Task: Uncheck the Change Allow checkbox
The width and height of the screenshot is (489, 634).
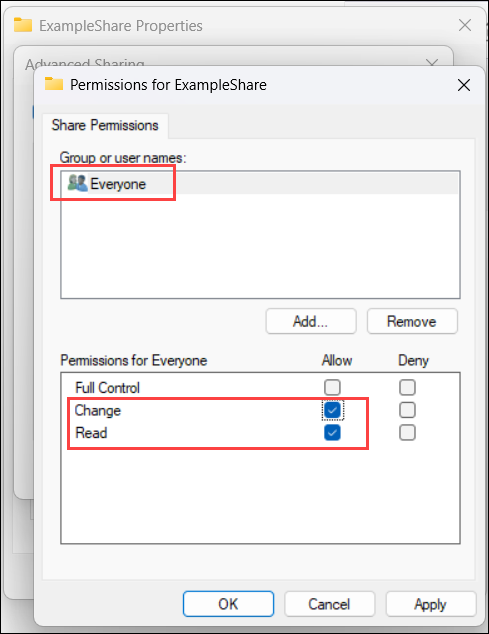Action: [x=332, y=410]
